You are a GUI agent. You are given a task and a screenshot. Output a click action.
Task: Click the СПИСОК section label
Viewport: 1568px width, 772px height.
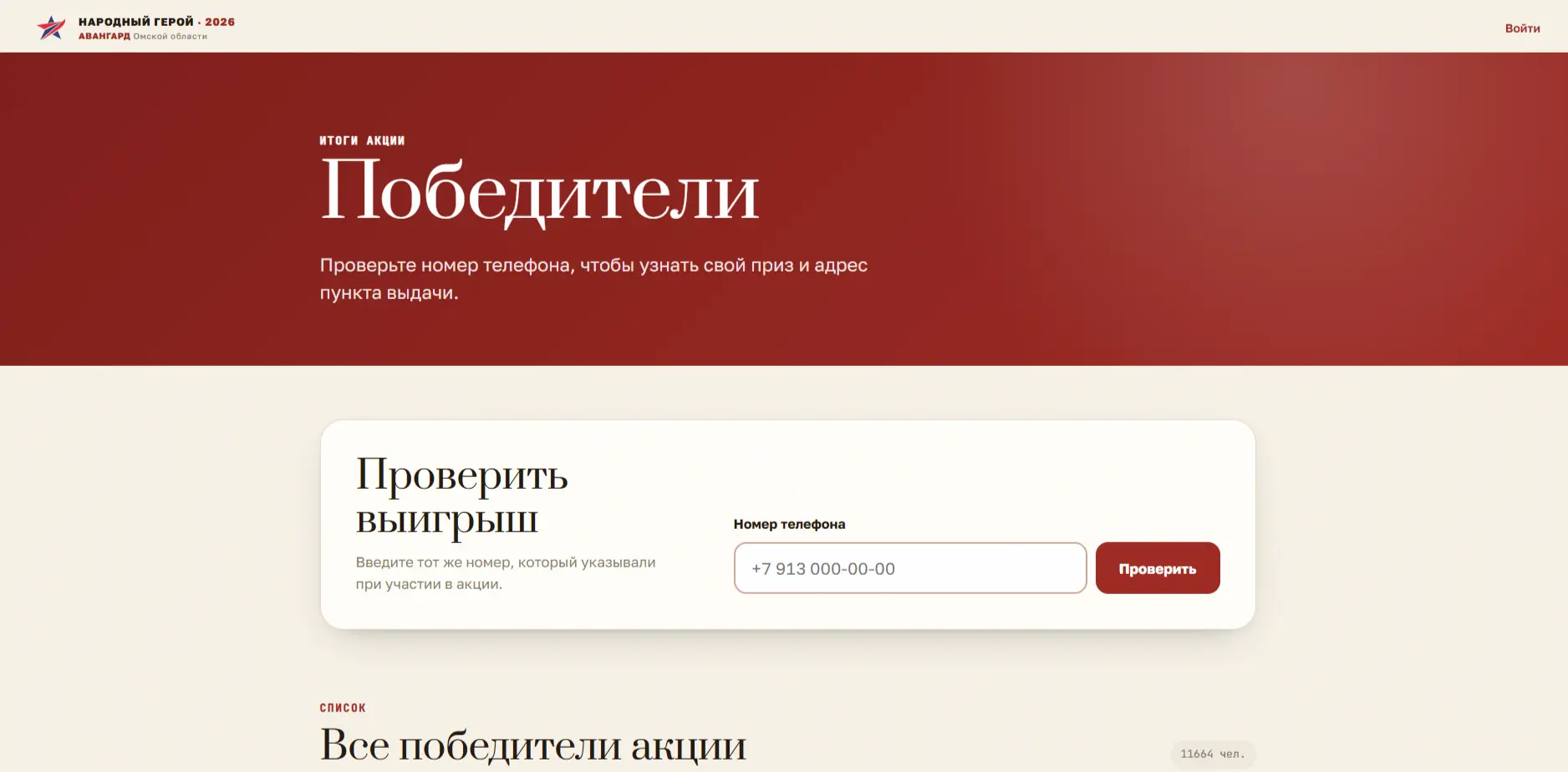coord(343,708)
